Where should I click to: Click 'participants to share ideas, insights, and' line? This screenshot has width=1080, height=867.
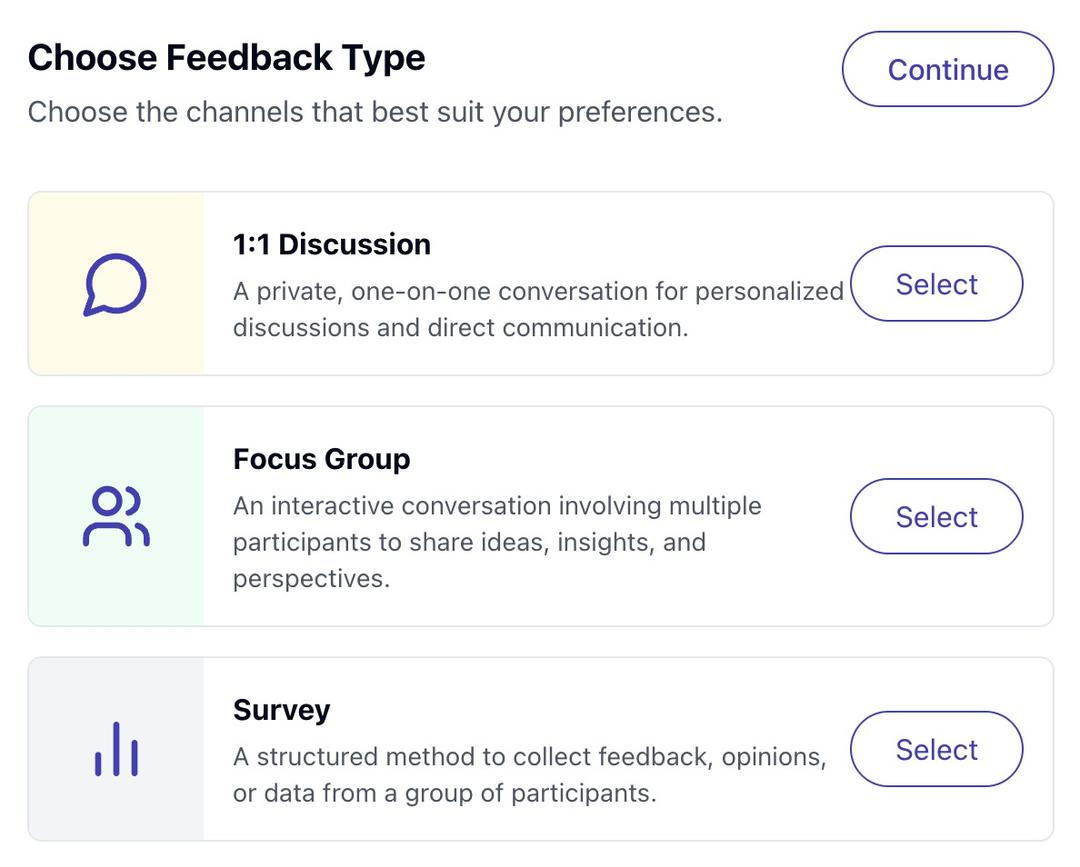(469, 543)
